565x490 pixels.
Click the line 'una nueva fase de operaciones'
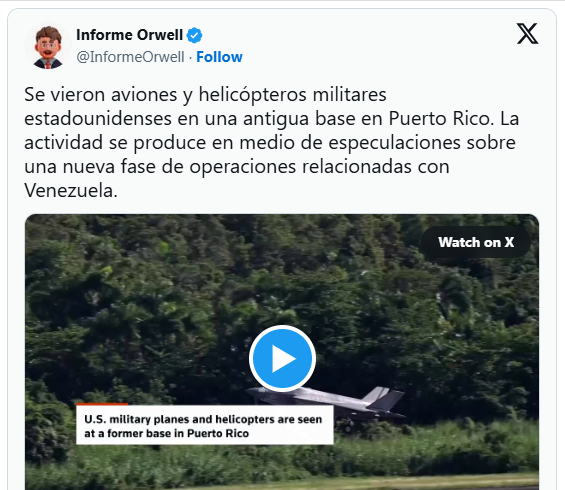point(237,167)
